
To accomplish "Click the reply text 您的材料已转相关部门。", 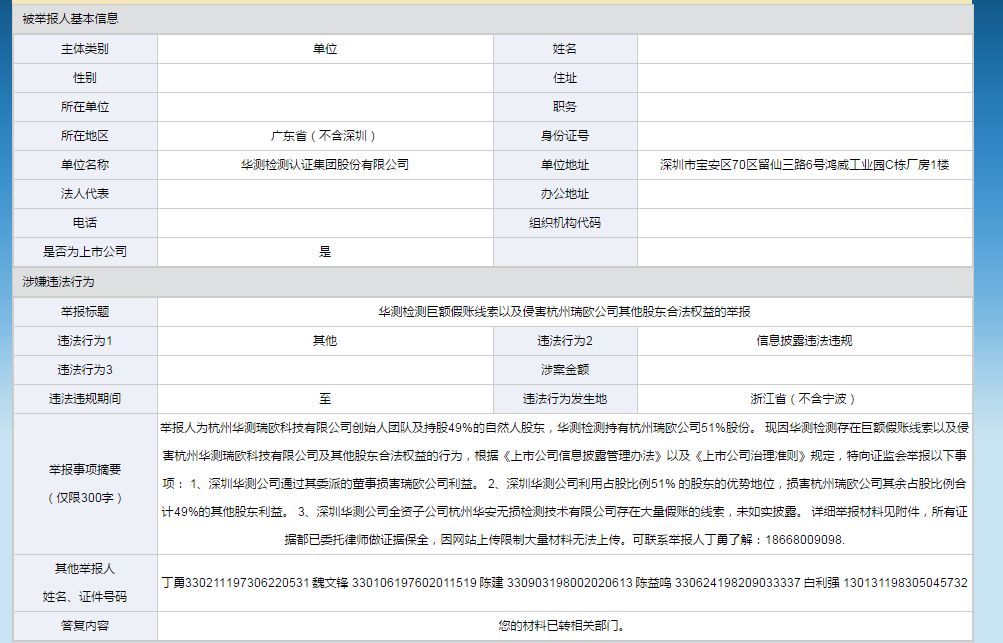I will point(564,626).
